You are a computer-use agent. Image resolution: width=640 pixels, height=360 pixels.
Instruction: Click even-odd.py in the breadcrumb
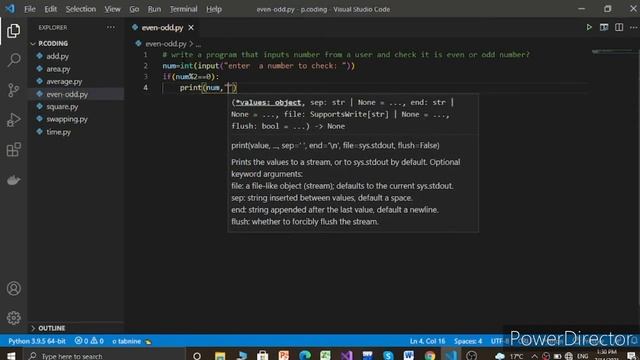point(166,44)
